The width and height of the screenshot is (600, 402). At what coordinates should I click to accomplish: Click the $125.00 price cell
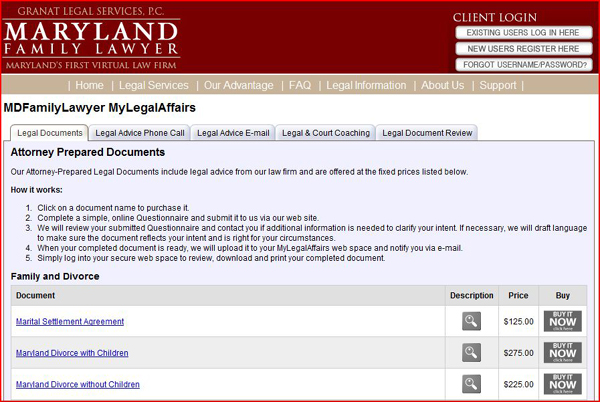(x=518, y=322)
